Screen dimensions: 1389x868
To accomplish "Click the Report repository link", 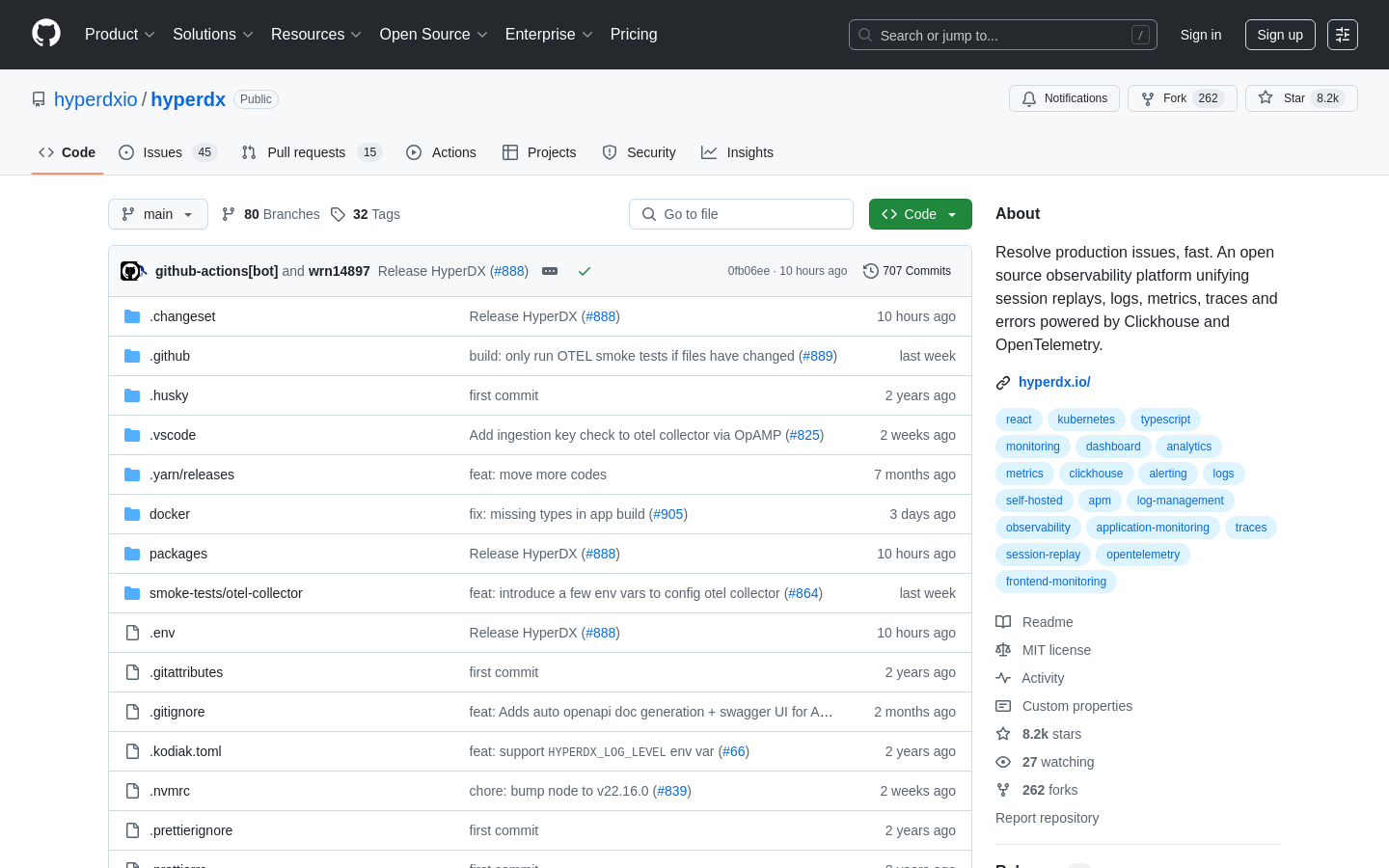I will pyautogui.click(x=1047, y=818).
